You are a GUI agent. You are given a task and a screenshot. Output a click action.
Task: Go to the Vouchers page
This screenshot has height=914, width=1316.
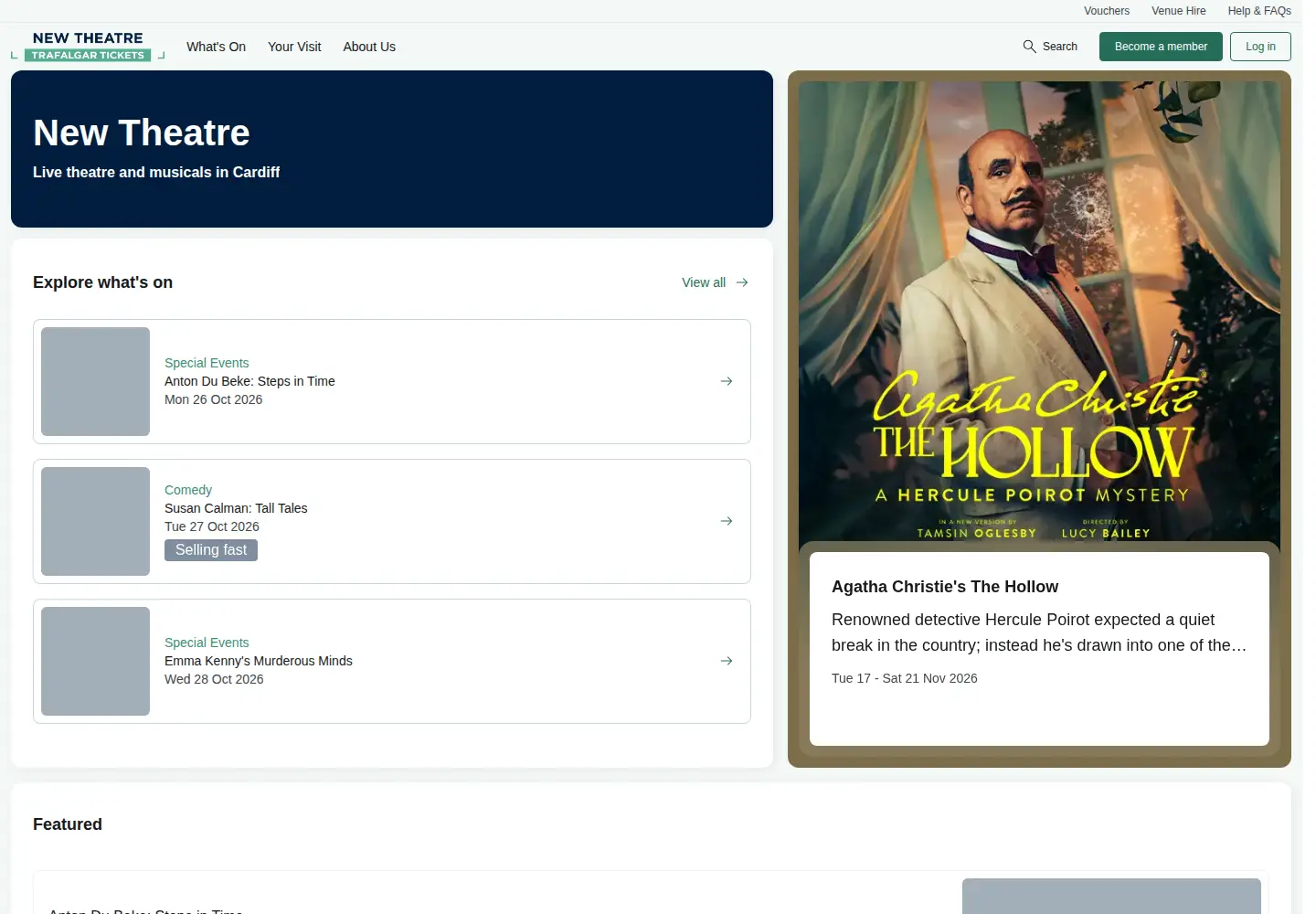point(1107,11)
